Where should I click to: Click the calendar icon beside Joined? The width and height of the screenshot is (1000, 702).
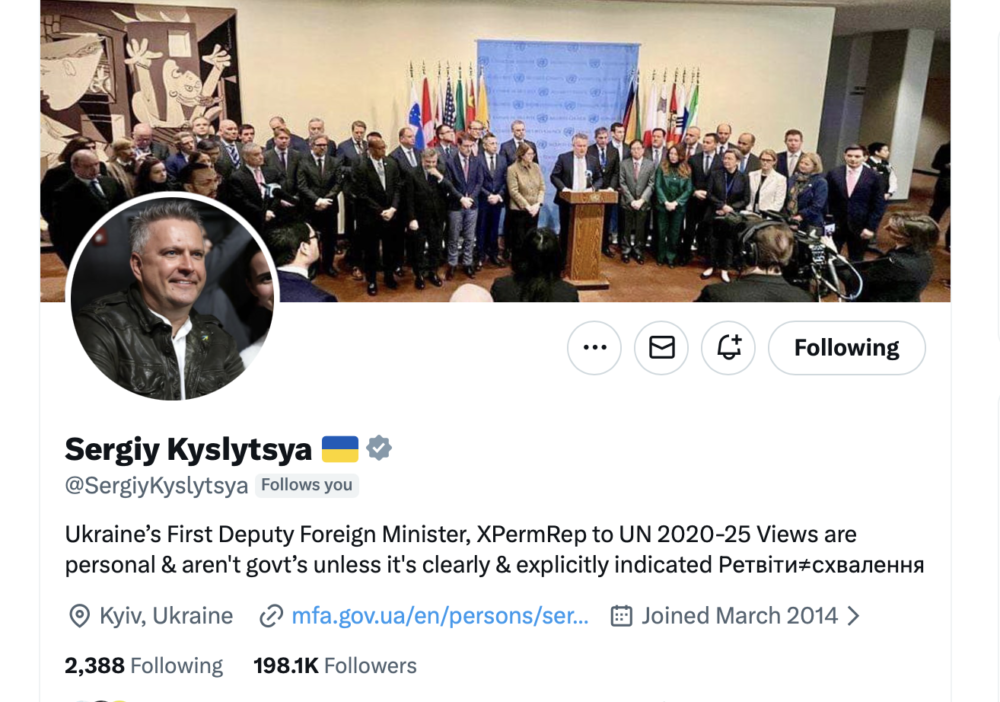tap(621, 616)
